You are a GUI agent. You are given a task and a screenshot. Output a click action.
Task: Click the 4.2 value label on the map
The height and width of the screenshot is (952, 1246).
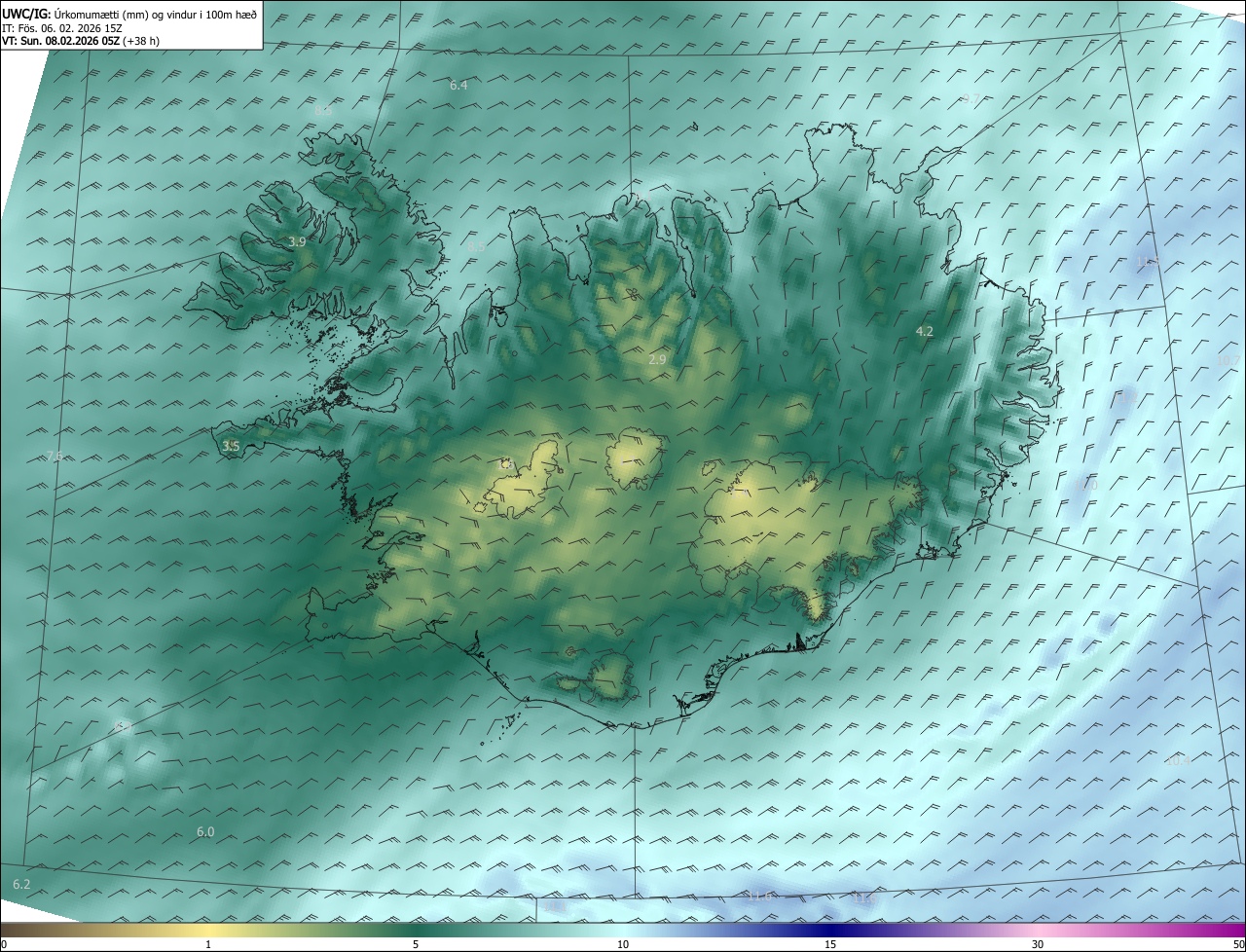click(x=925, y=332)
